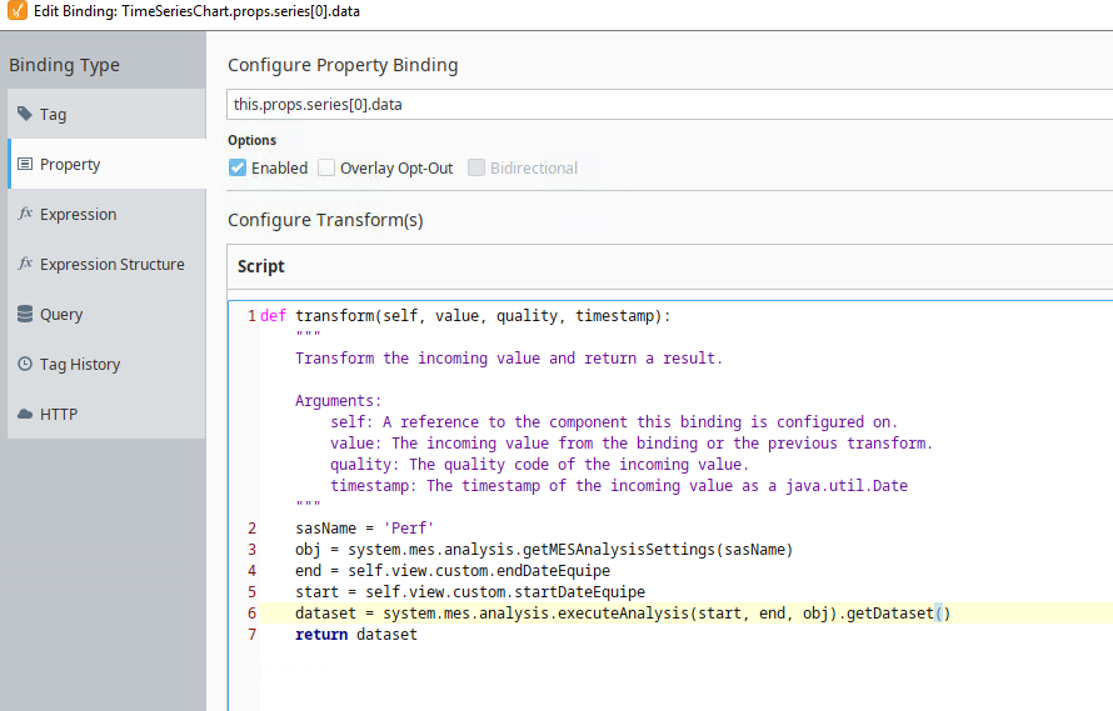Click the executeAnalysis dataset code line
Screen dimensions: 1113x711
click(623, 613)
